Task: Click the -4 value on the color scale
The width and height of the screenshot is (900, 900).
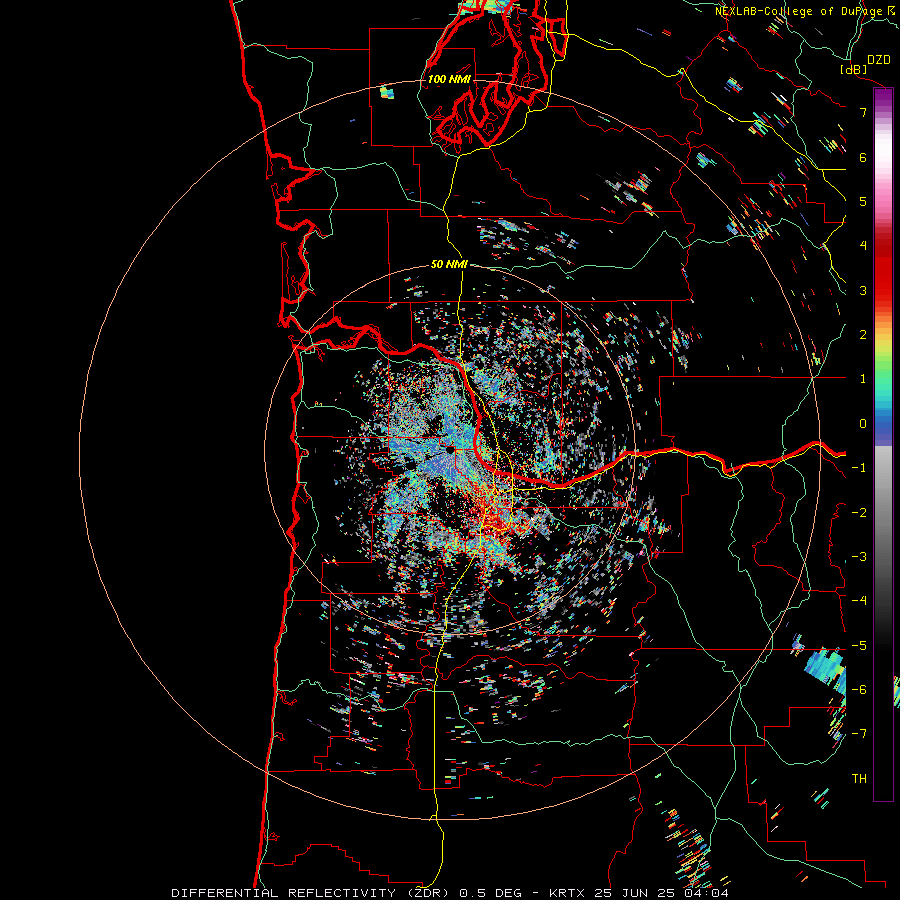Action: [x=859, y=601]
